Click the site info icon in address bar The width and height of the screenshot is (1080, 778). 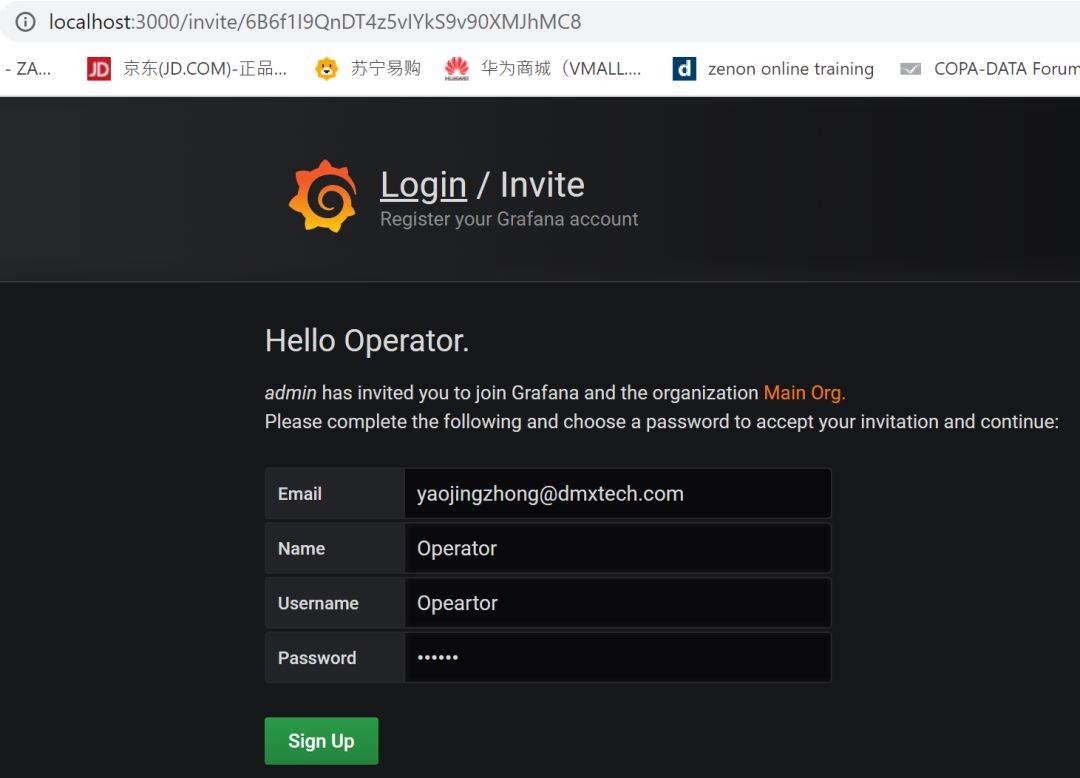click(x=25, y=22)
